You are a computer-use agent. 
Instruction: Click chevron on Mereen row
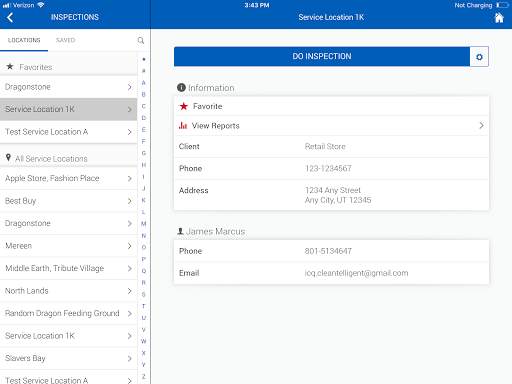click(130, 246)
